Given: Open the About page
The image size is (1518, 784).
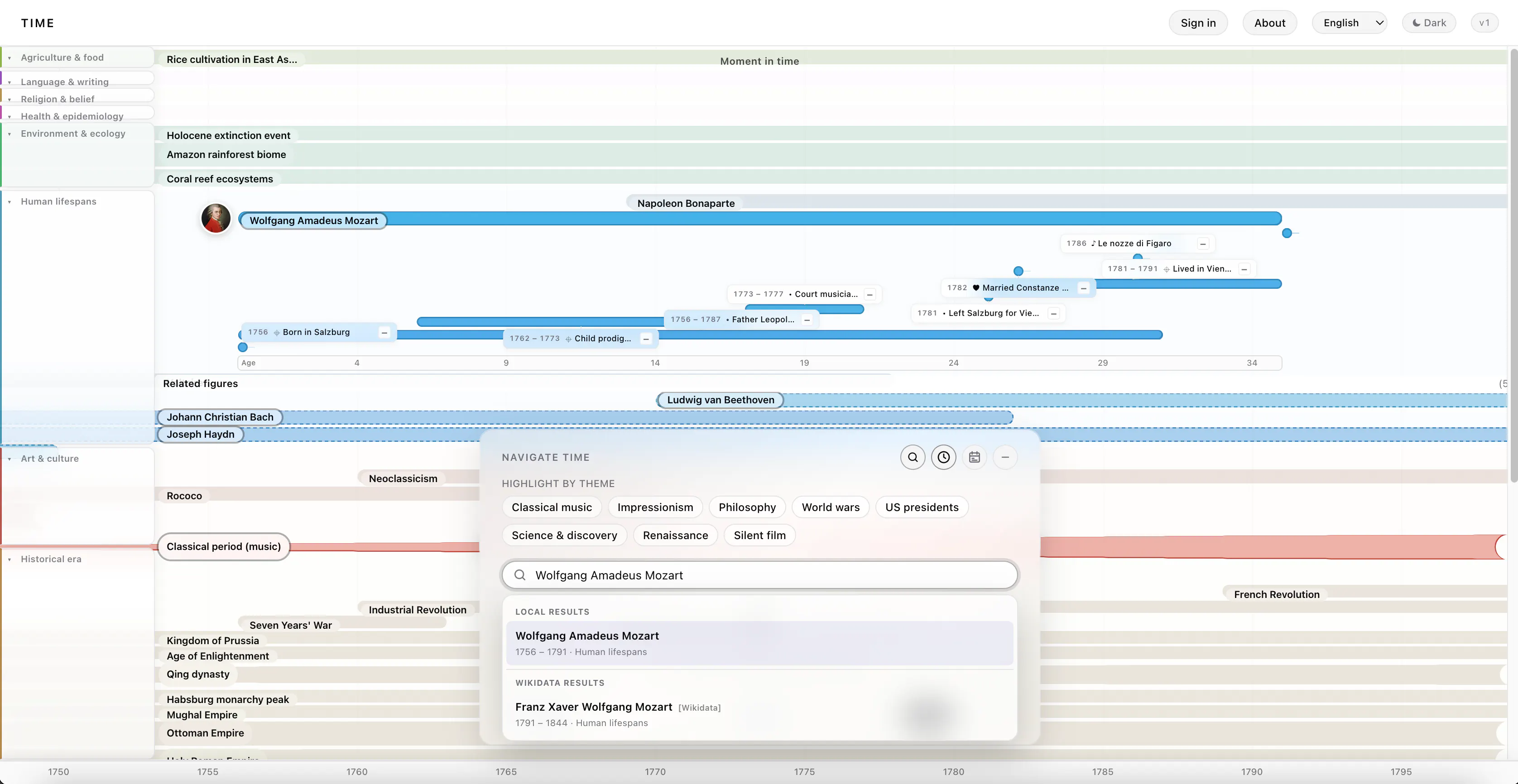Looking at the screenshot, I should pyautogui.click(x=1269, y=23).
